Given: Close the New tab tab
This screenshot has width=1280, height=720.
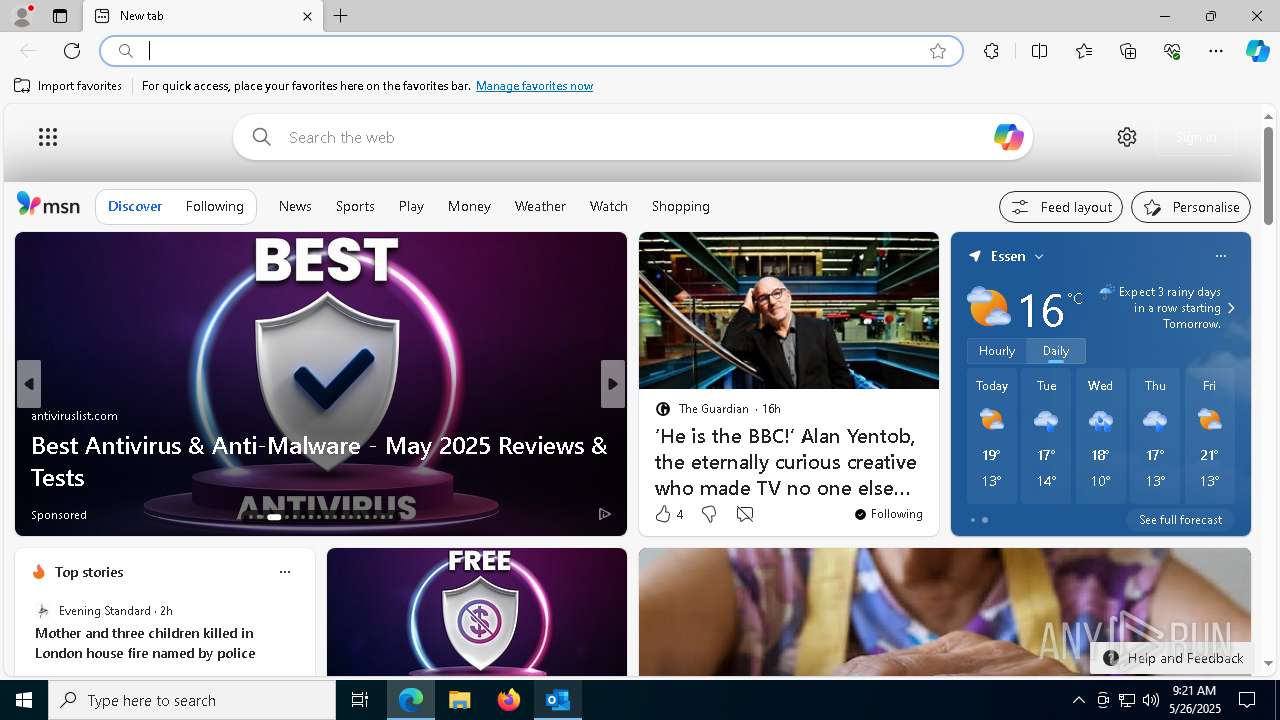Looking at the screenshot, I should [307, 16].
